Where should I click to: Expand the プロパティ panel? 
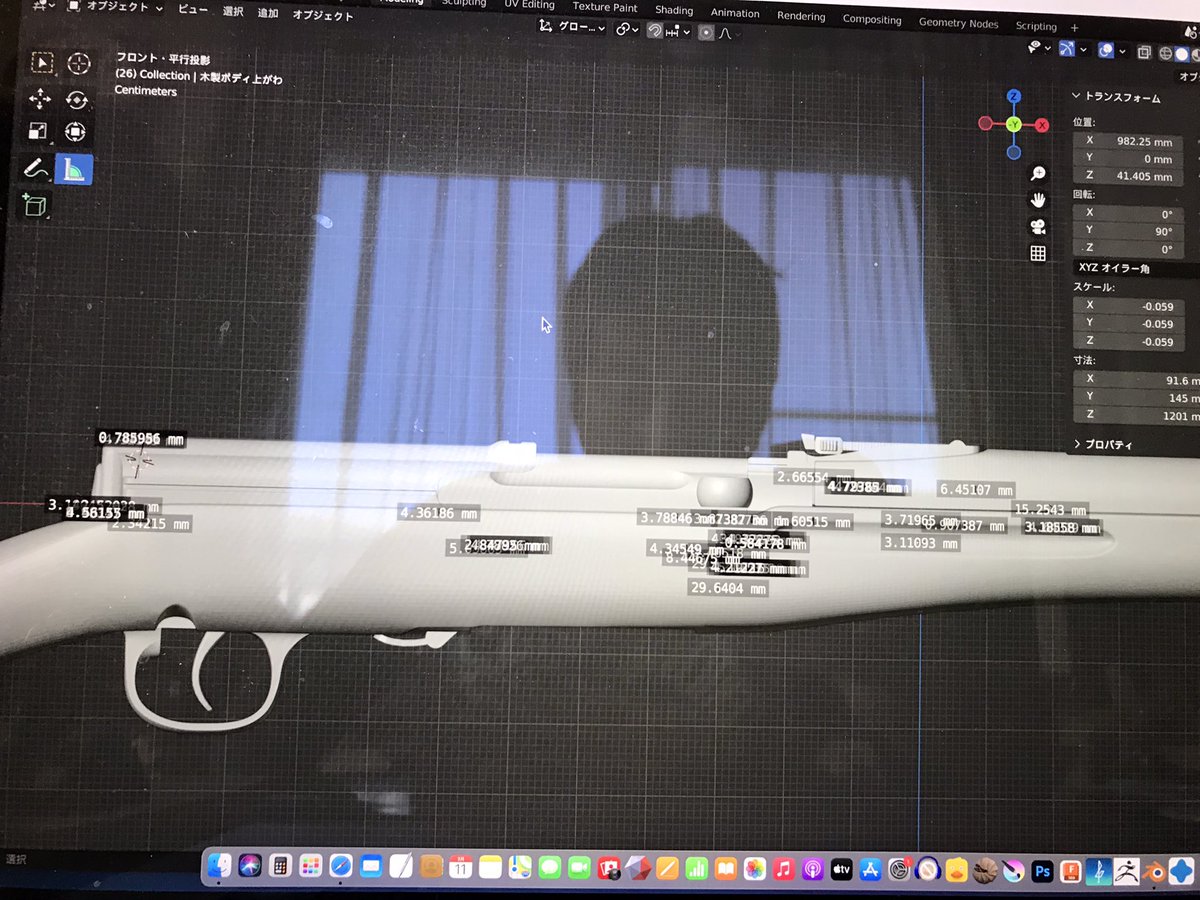1104,444
